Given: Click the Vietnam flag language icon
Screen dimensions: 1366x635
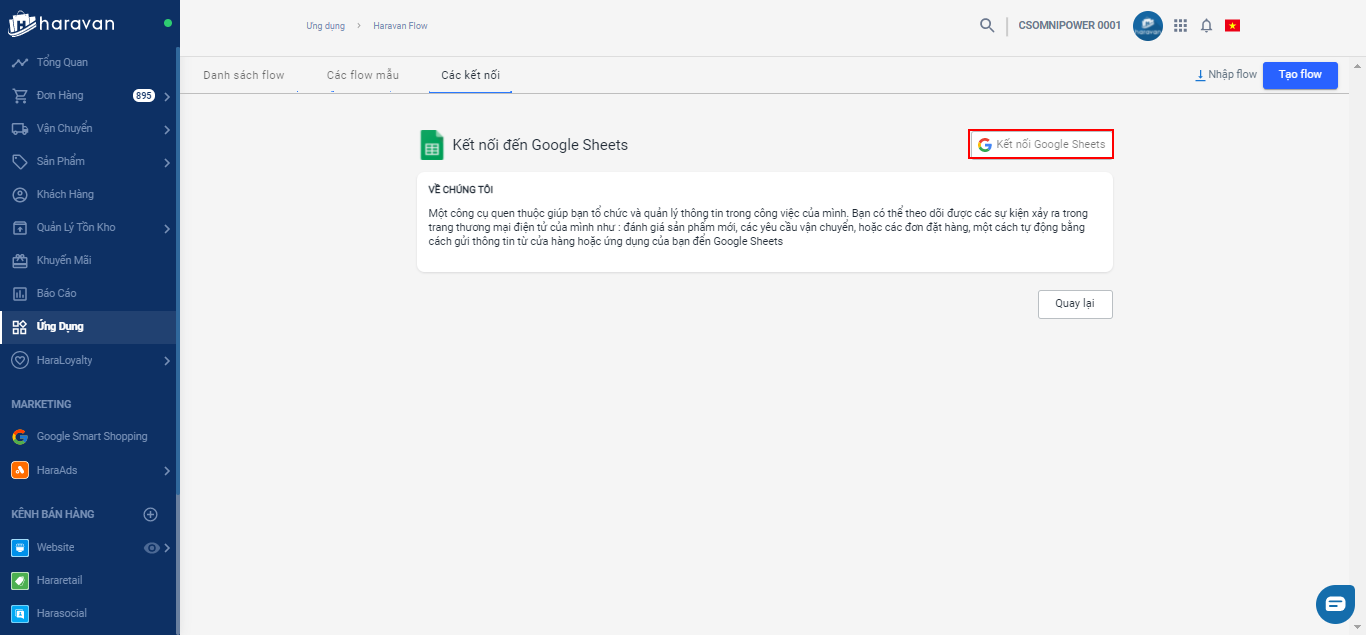Looking at the screenshot, I should pyautogui.click(x=1232, y=26).
